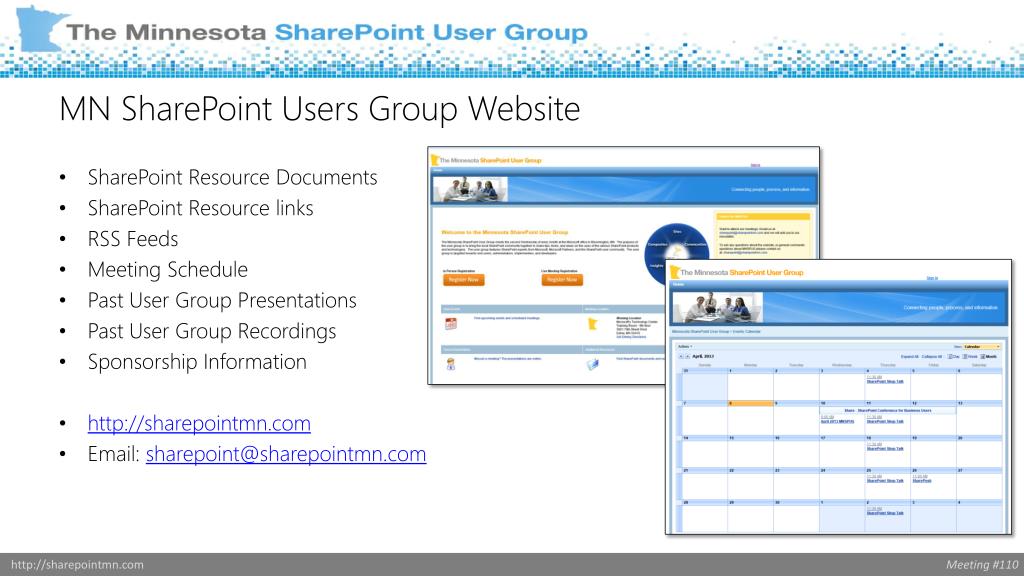Viewport: 1024px width, 576px height.
Task: Open SharePoint Shop Talk event on May 2
Action: (x=885, y=513)
